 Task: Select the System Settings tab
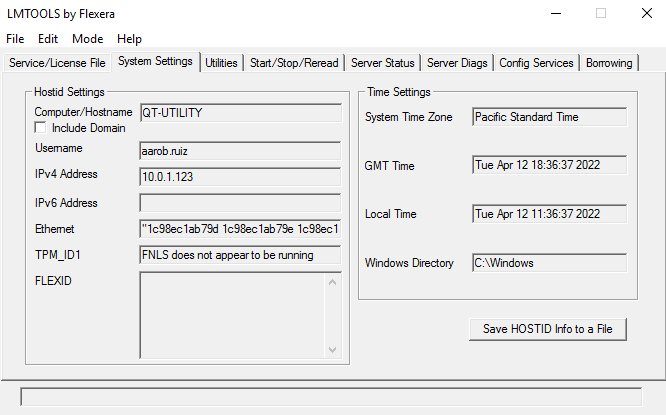click(x=155, y=61)
